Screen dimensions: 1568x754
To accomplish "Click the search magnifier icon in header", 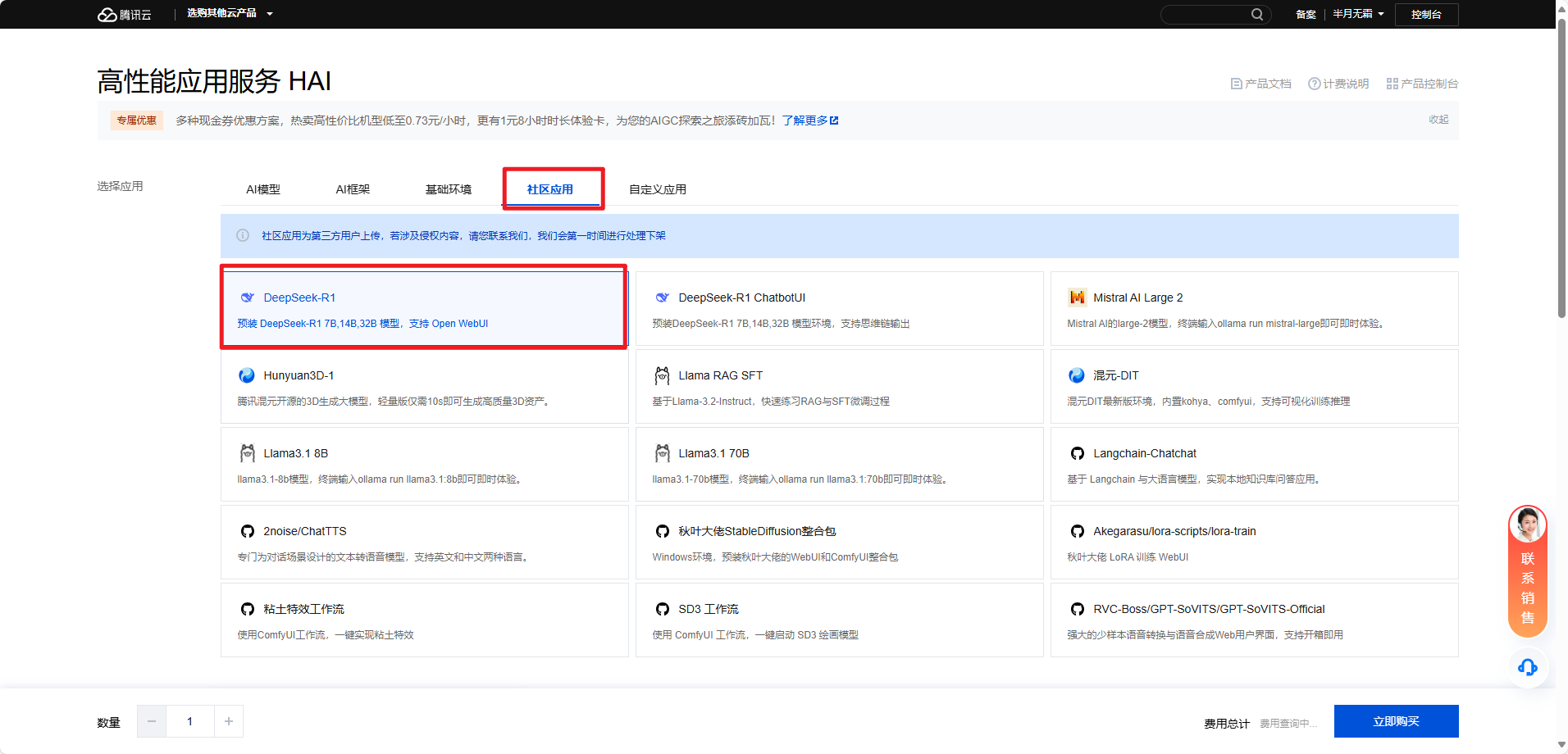I will (1256, 14).
